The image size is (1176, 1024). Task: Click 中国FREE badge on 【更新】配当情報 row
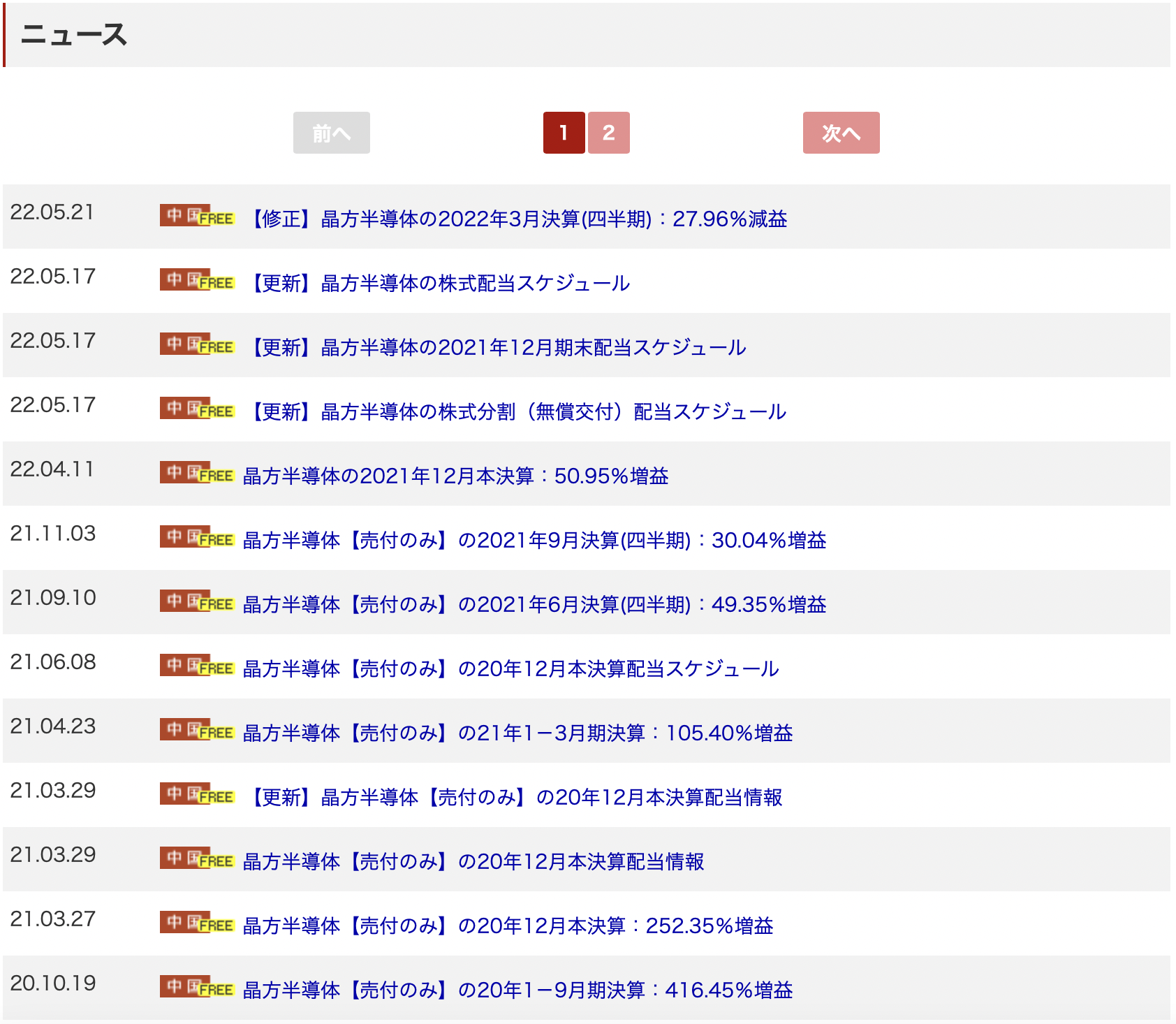click(x=198, y=794)
